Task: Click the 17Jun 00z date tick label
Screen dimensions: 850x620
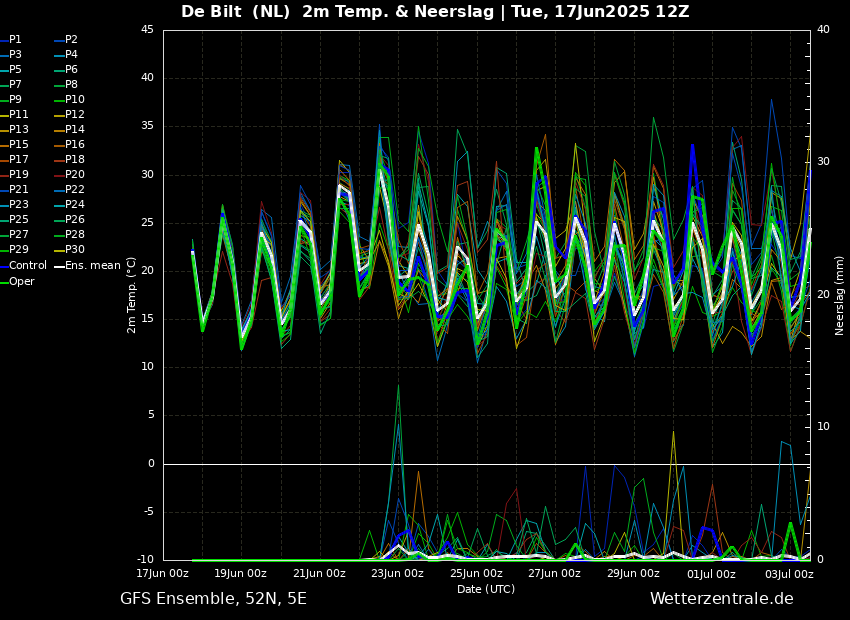Action: (x=163, y=574)
